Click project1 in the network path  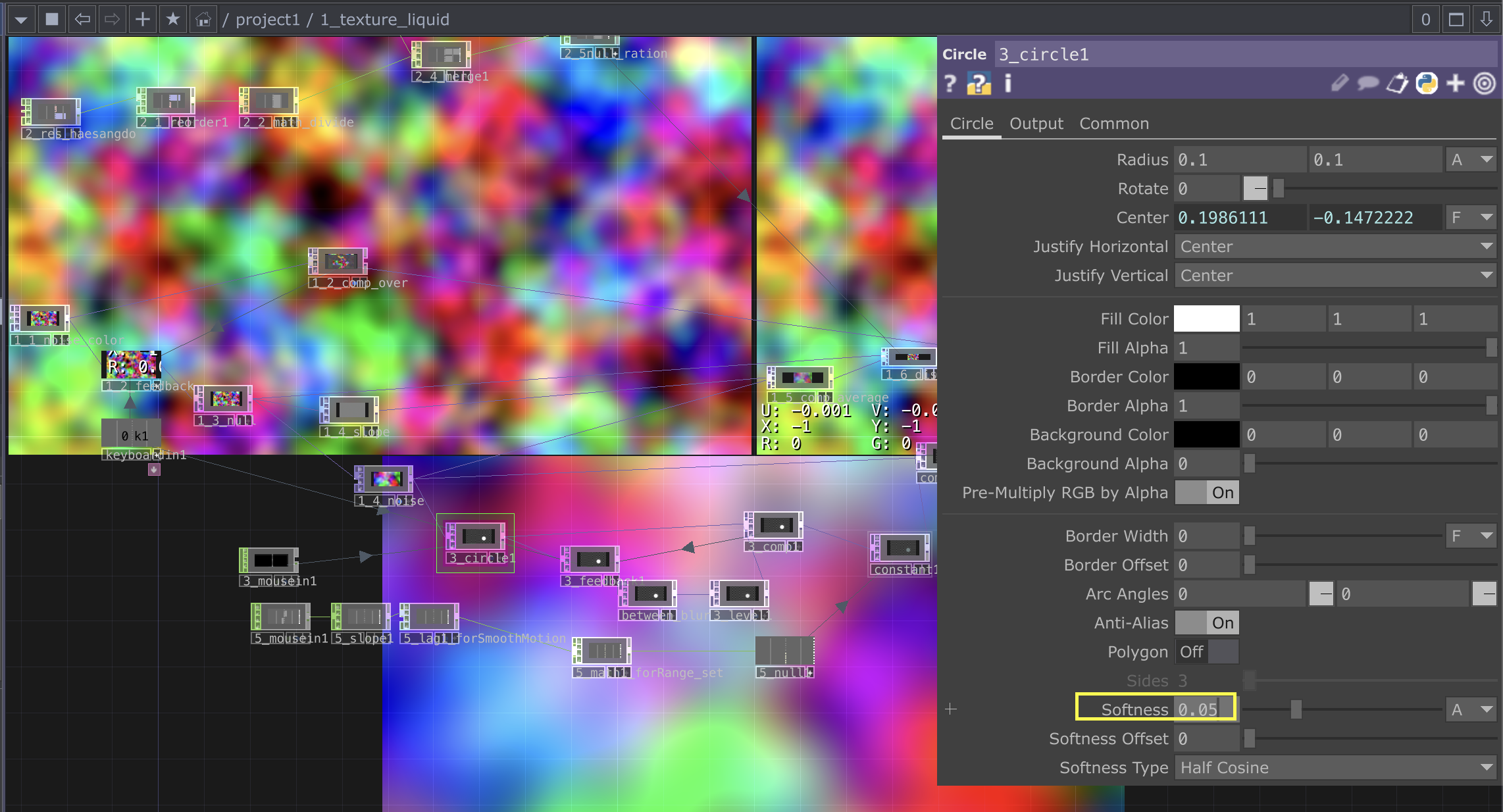(x=267, y=20)
